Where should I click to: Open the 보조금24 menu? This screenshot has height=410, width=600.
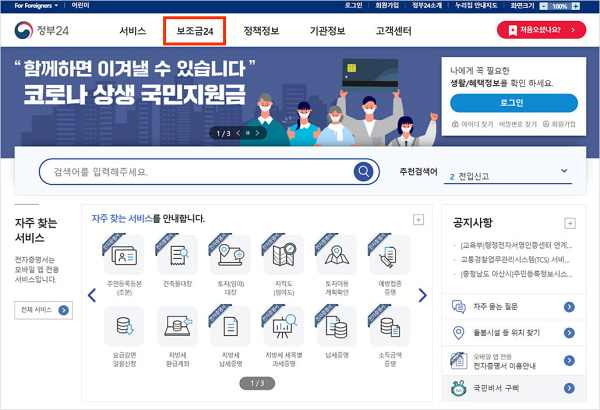pyautogui.click(x=194, y=31)
